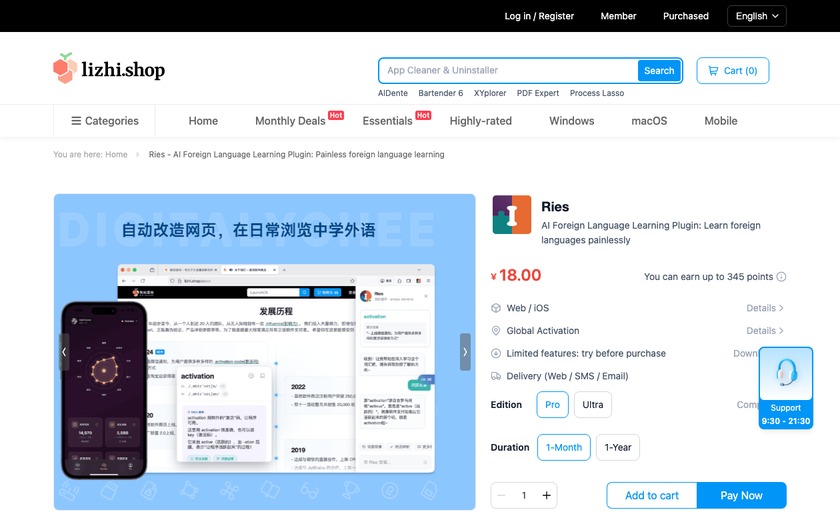Open the Windows tab
Image resolution: width=840 pixels, height=520 pixels.
tap(572, 121)
